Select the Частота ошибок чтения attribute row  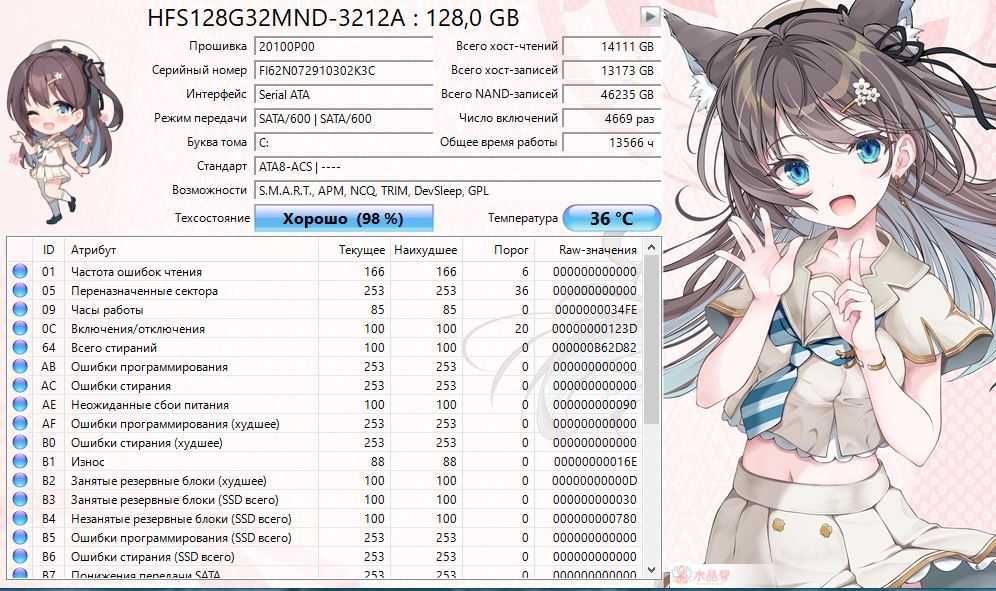[325, 271]
